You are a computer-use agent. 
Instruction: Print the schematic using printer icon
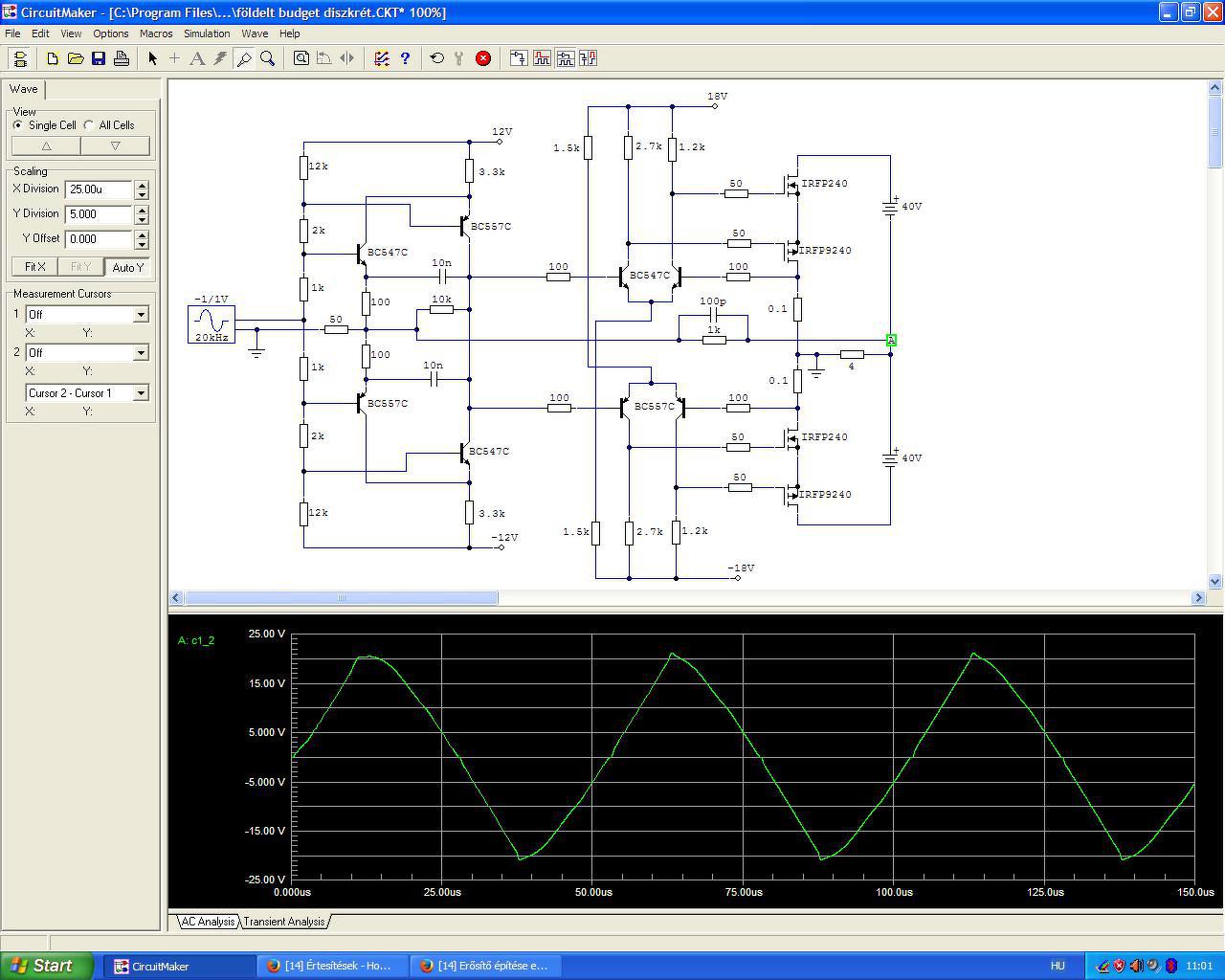tap(122, 58)
